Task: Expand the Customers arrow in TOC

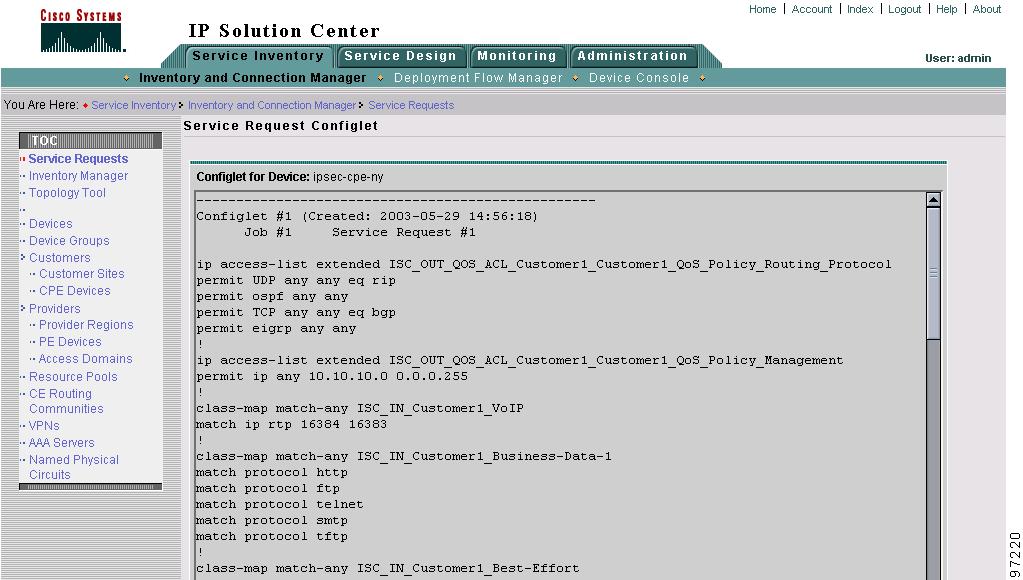Action: tap(23, 257)
